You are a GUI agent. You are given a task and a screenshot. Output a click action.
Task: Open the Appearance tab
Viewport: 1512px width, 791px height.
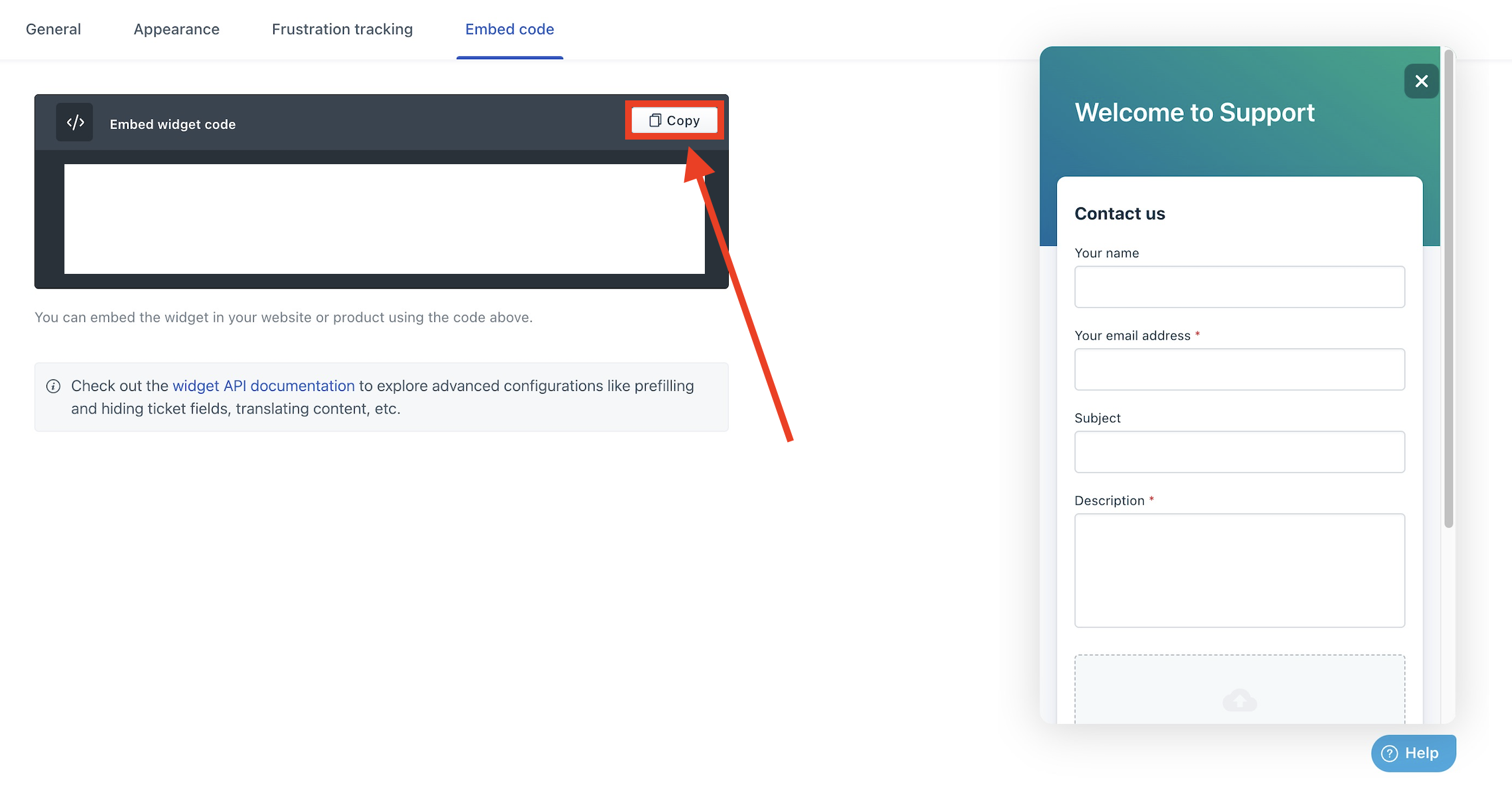[x=176, y=29]
